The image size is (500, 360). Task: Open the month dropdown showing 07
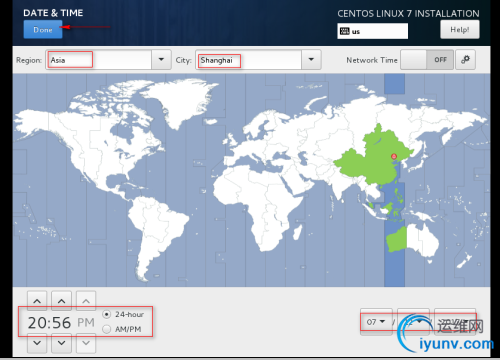coord(376,322)
